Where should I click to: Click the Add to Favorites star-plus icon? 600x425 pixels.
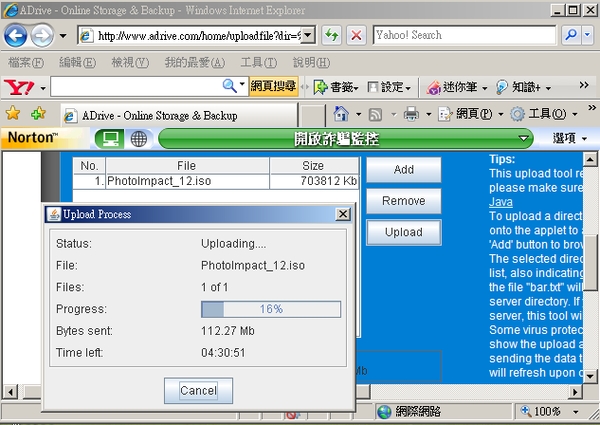tap(38, 114)
